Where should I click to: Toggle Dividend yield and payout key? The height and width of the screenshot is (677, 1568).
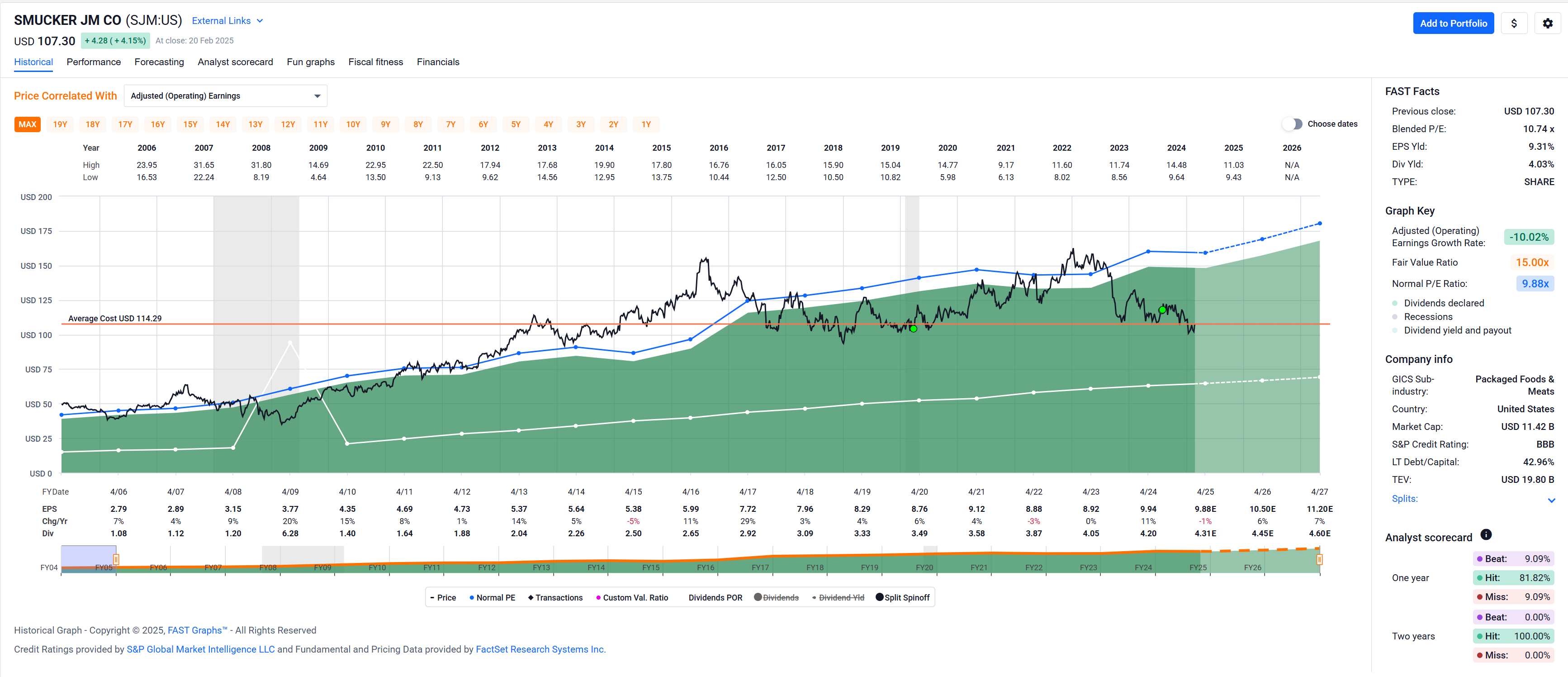click(1452, 330)
